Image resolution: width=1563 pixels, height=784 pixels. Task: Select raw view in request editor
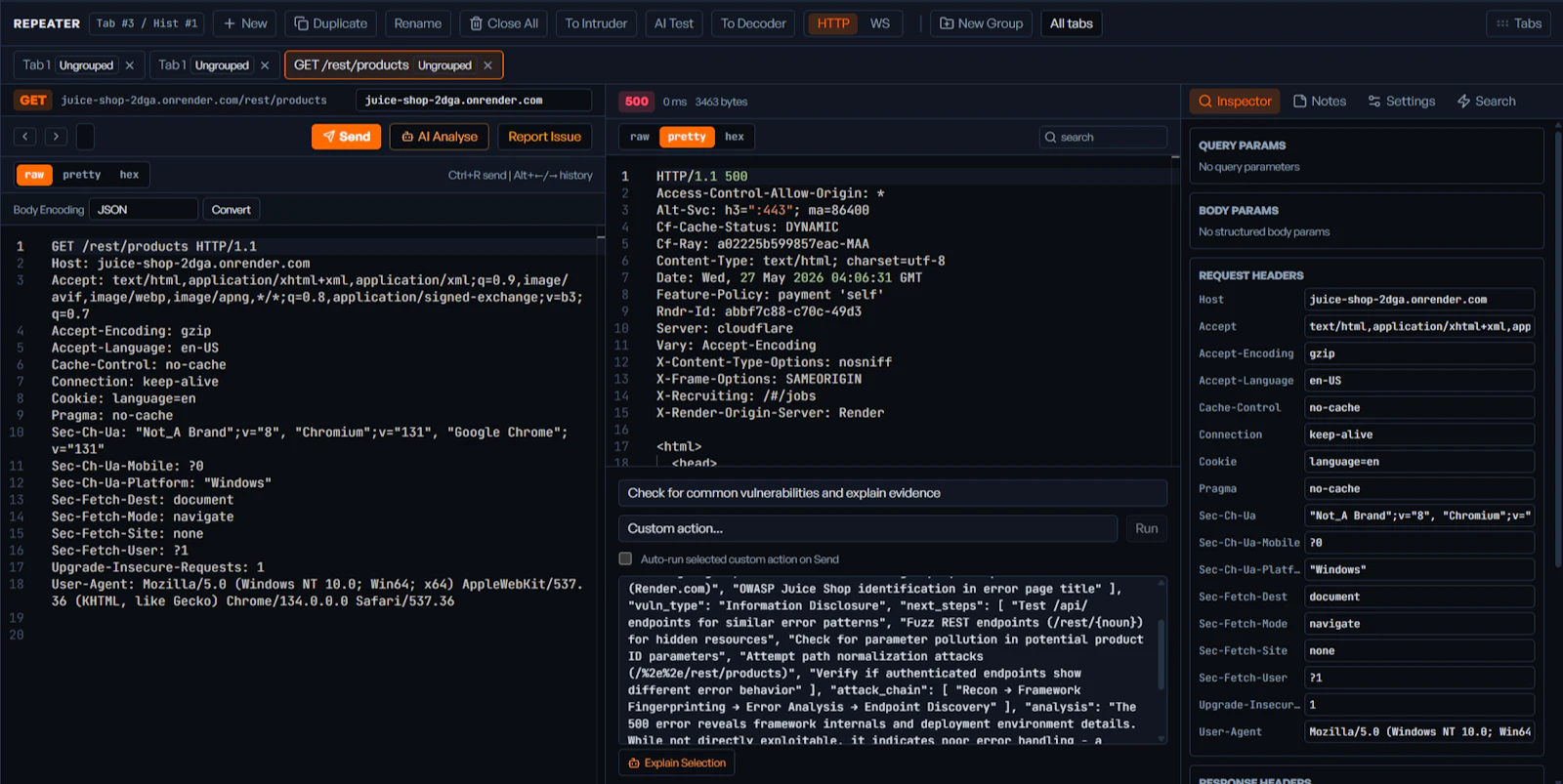click(x=34, y=175)
